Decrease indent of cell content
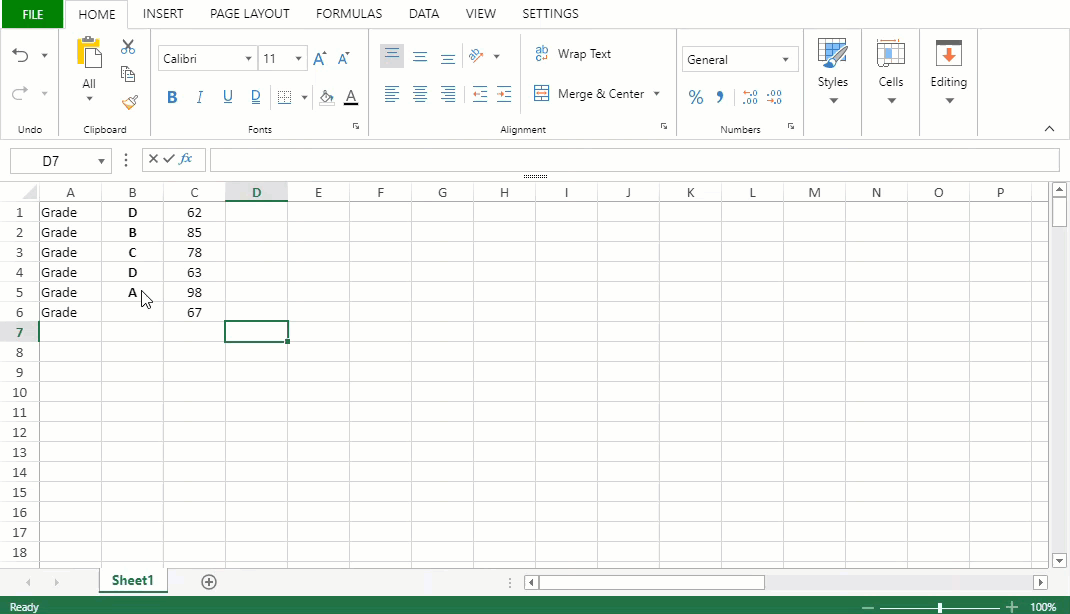 [x=480, y=94]
